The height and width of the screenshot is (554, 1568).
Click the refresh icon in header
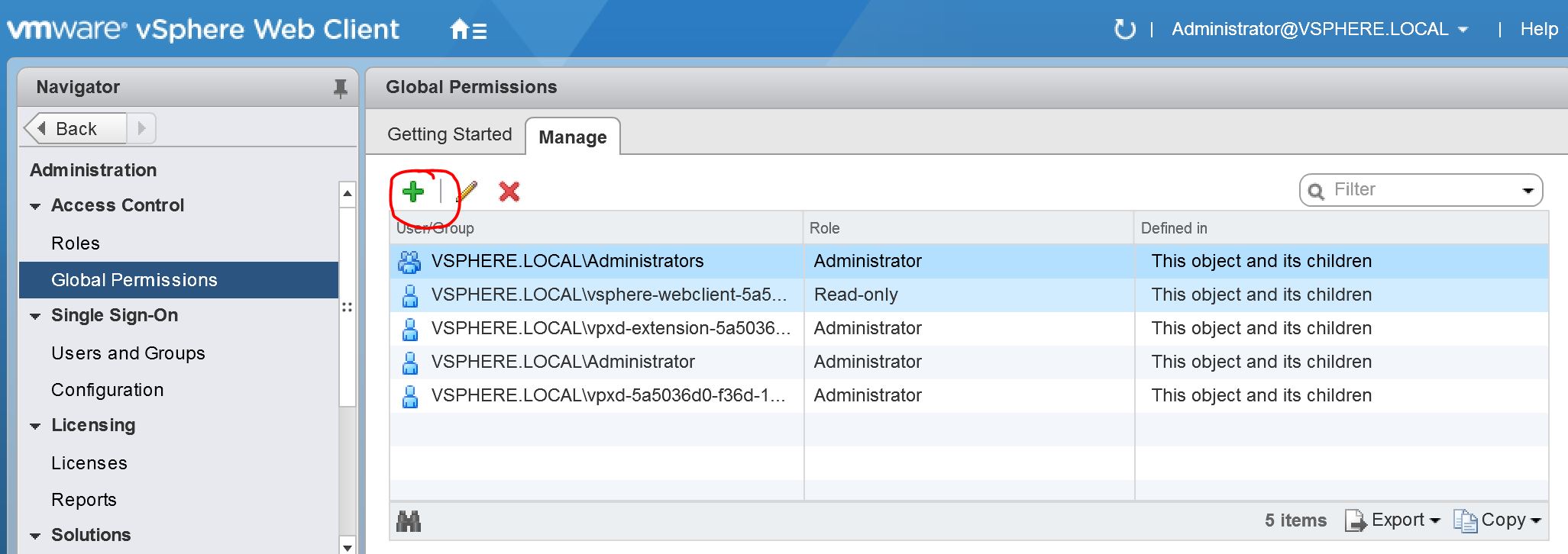pyautogui.click(x=1125, y=30)
